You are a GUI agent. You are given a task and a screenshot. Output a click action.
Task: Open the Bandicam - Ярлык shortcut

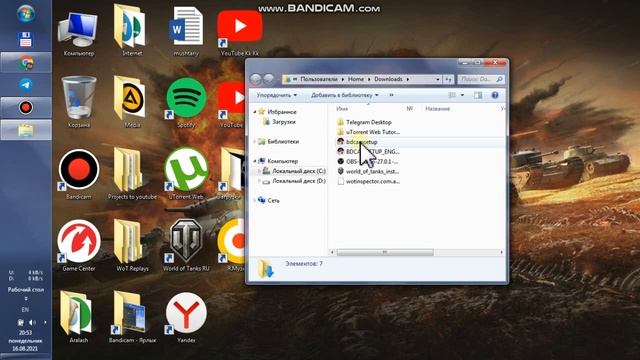(132, 316)
